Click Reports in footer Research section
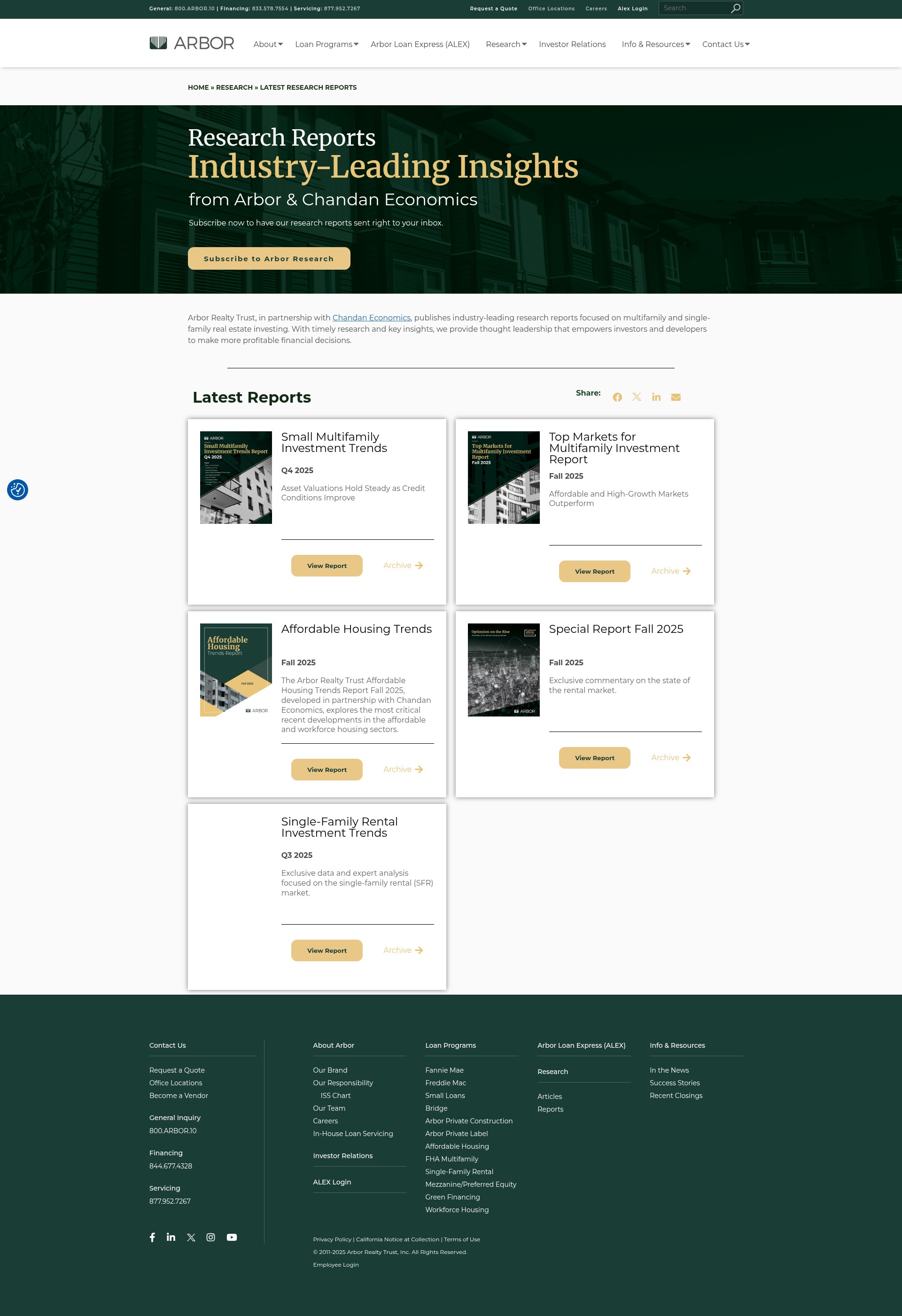Screen dimensions: 902x1316 (551, 1109)
